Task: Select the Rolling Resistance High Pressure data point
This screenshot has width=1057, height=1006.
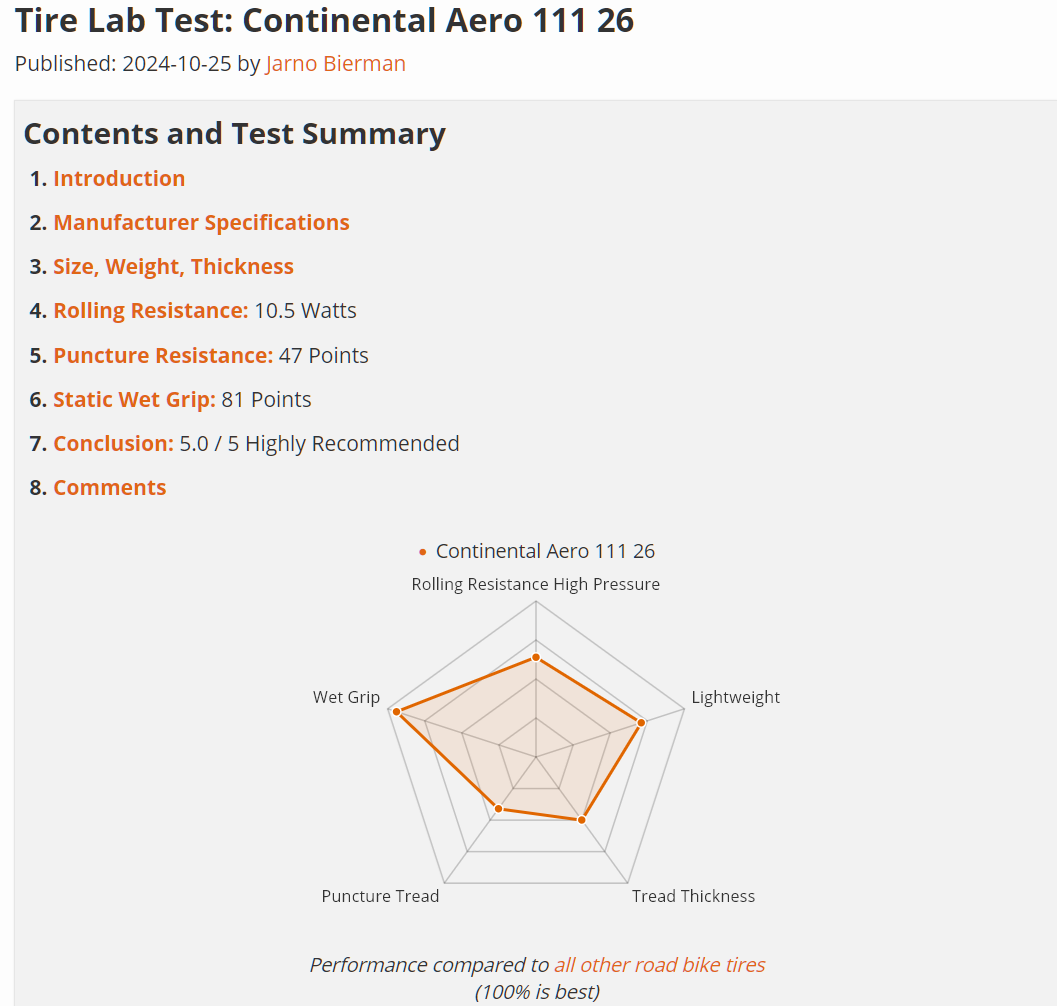Action: tap(536, 657)
